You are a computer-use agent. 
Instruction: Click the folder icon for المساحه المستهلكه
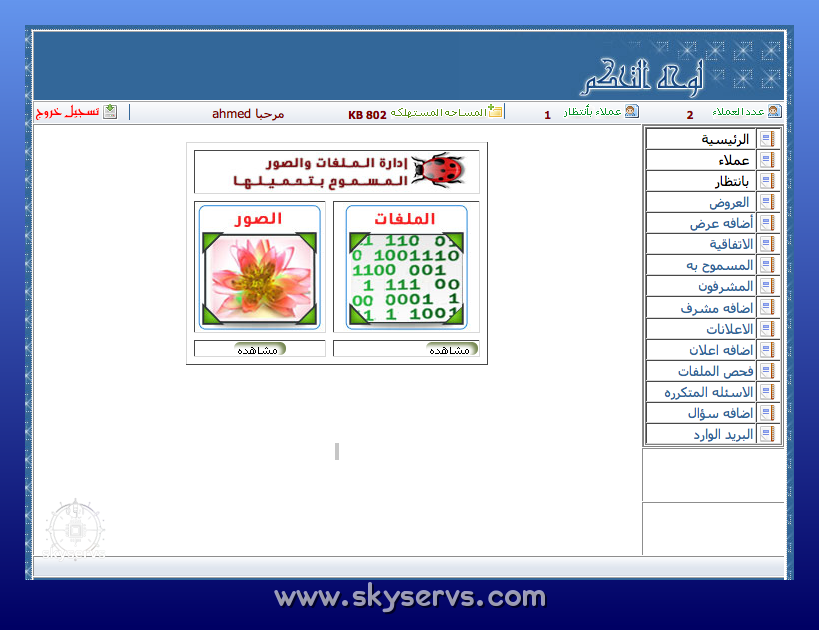495,112
